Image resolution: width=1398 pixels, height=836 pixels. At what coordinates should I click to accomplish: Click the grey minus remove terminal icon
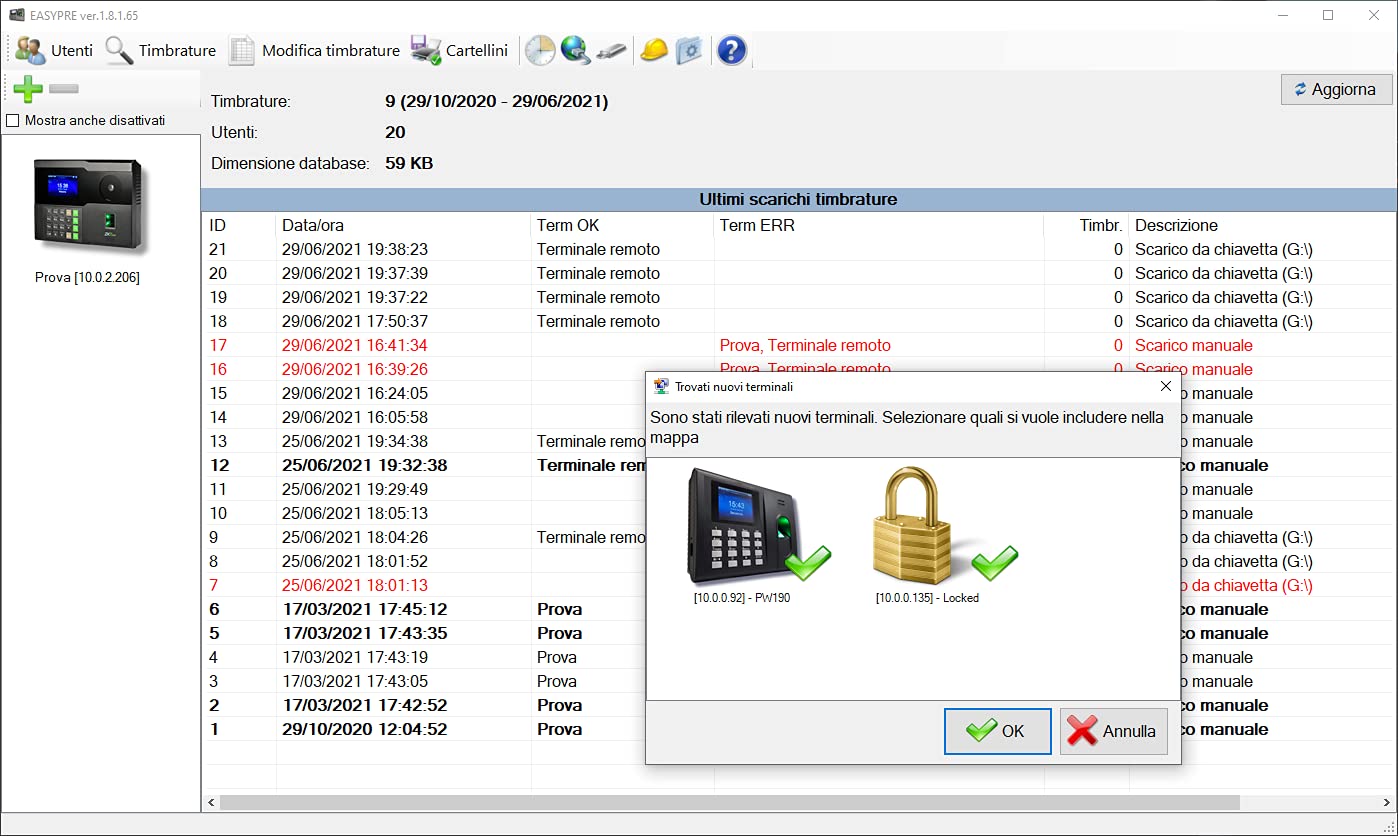tap(64, 89)
